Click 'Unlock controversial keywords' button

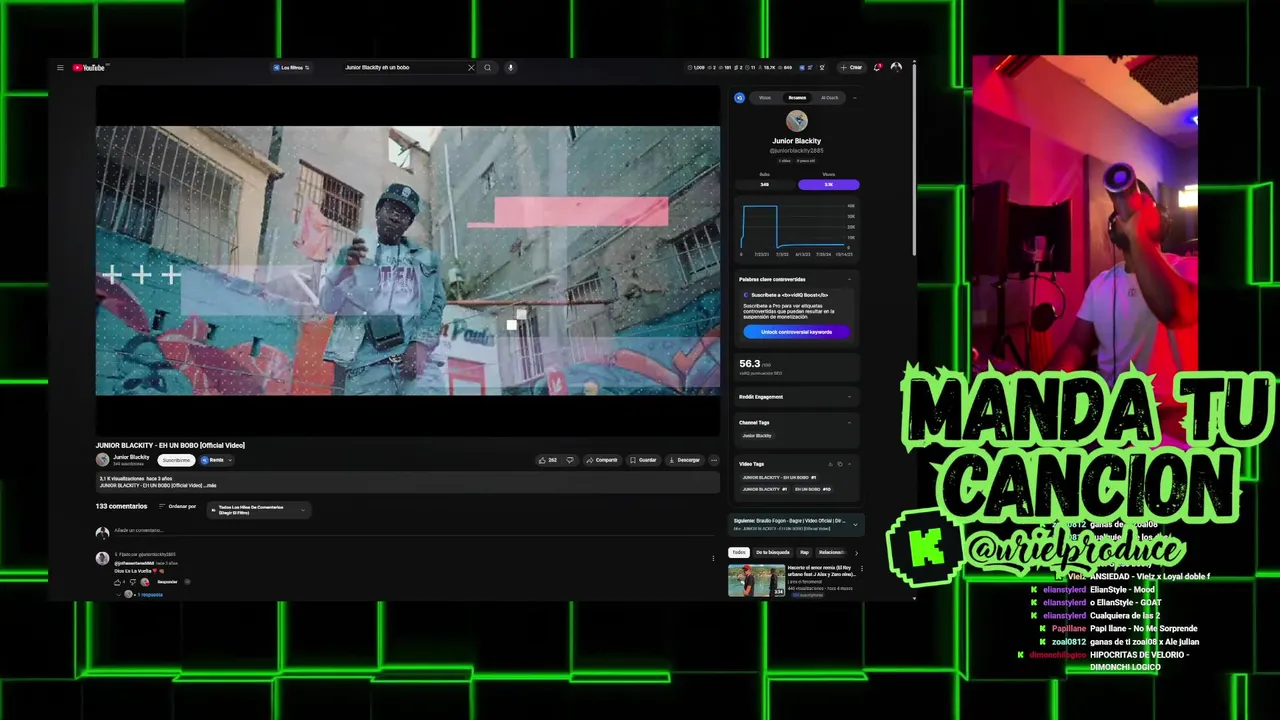click(x=796, y=332)
